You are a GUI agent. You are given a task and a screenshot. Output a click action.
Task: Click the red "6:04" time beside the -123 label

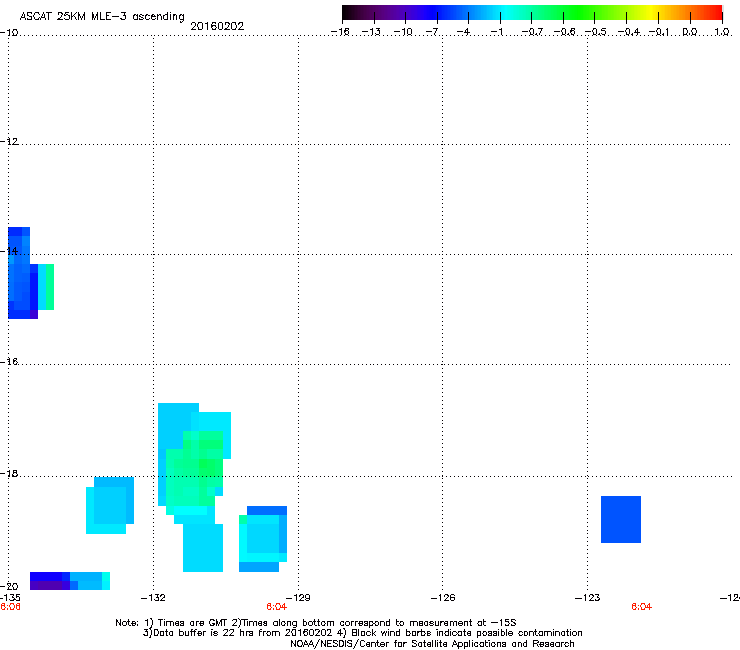point(641,607)
